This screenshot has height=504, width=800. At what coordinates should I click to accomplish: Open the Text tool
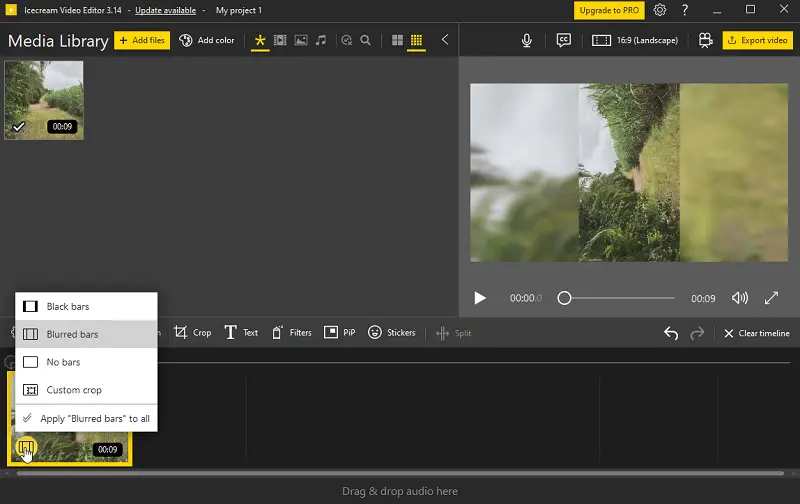(x=241, y=333)
